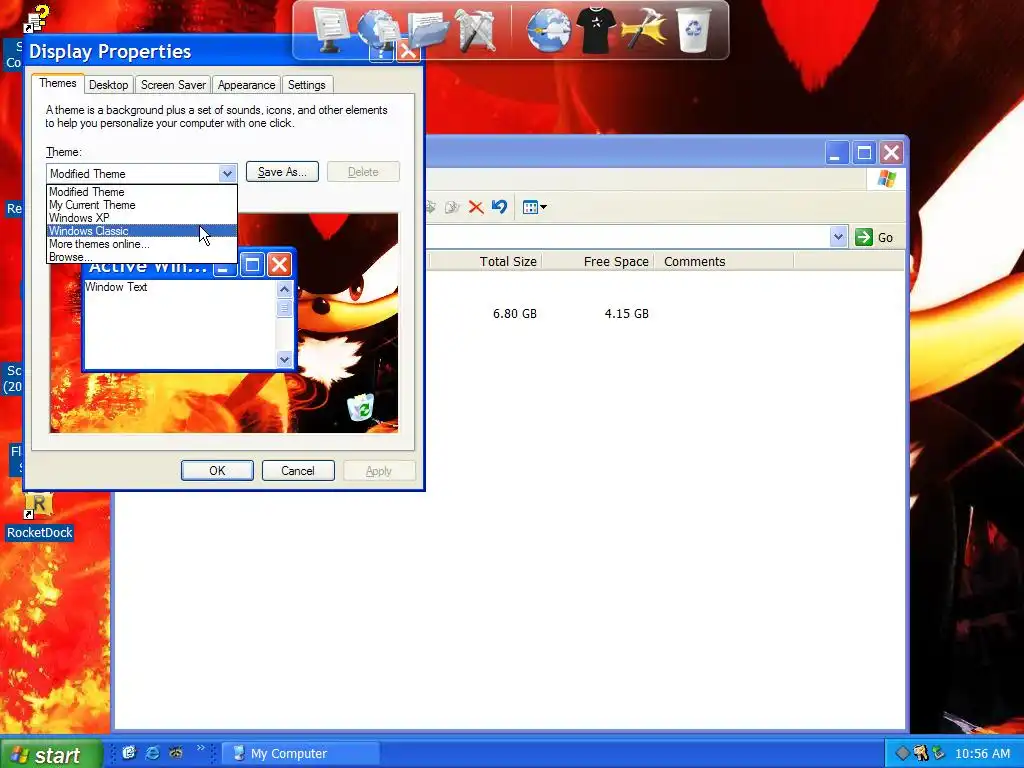Click the 4.15 GB free space value
This screenshot has width=1024, height=768.
[626, 313]
